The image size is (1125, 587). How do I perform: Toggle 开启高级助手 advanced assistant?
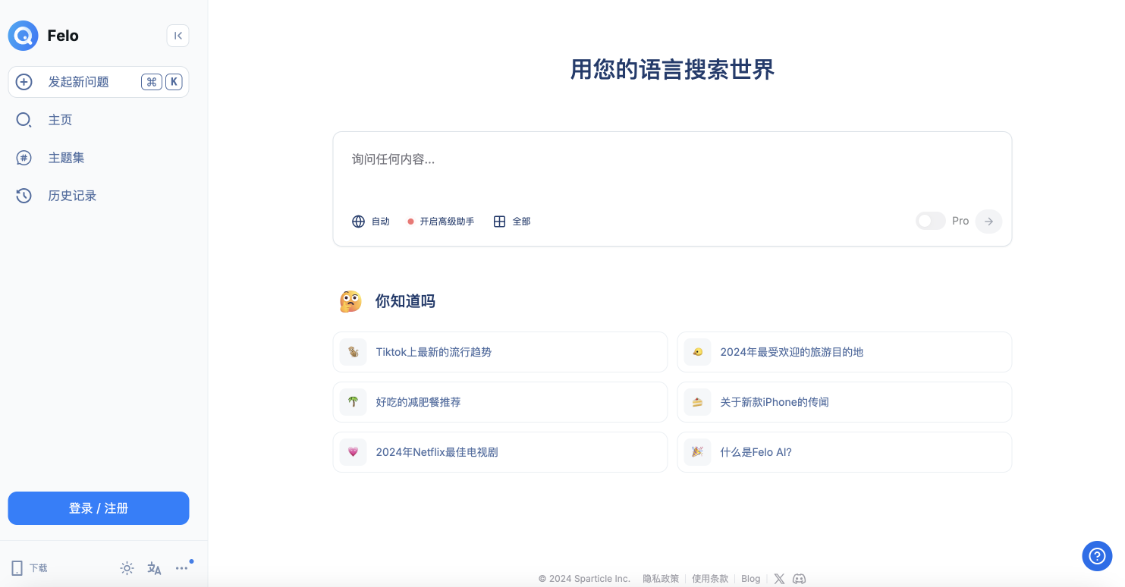[x=439, y=221]
